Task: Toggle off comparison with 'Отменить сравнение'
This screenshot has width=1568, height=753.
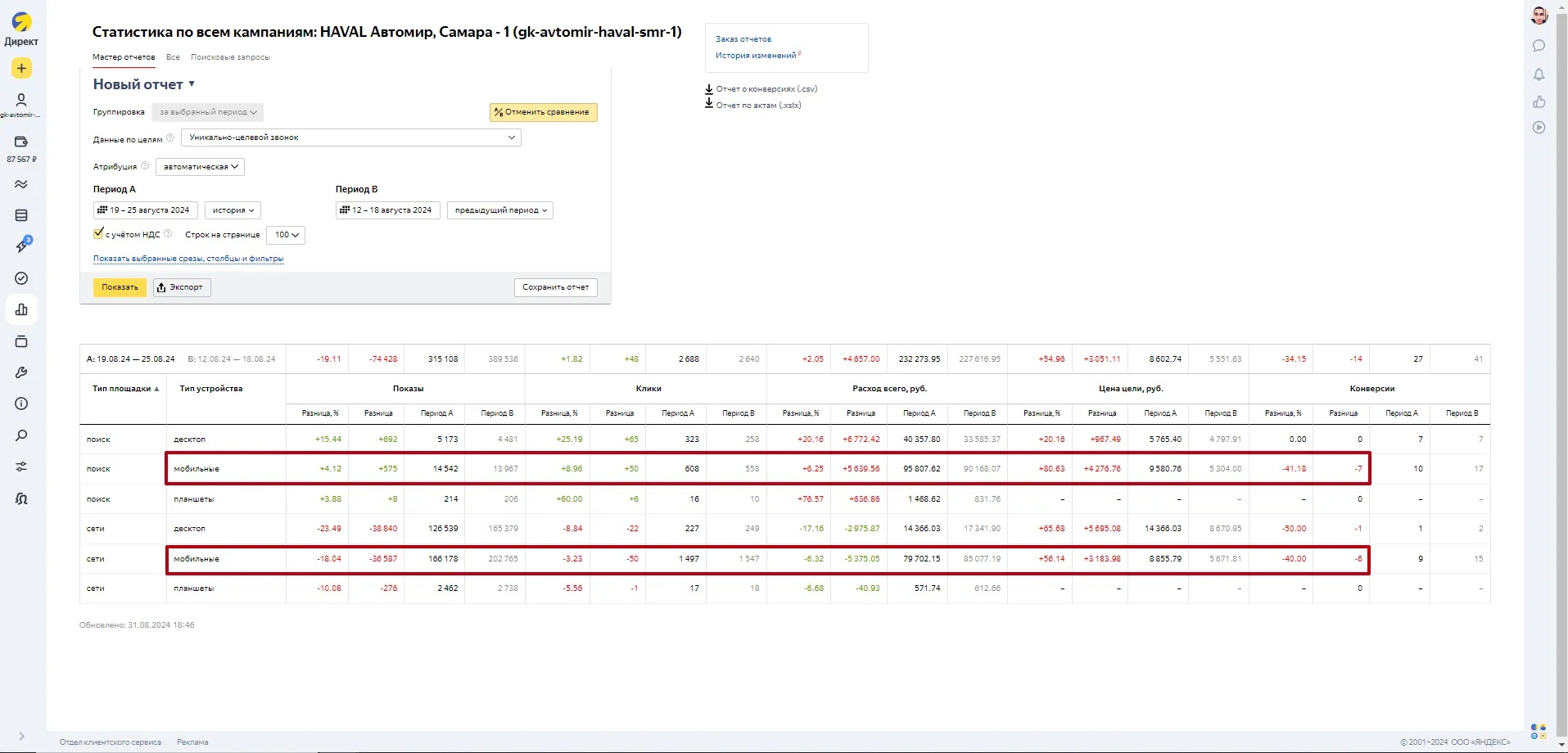Action: tap(543, 112)
